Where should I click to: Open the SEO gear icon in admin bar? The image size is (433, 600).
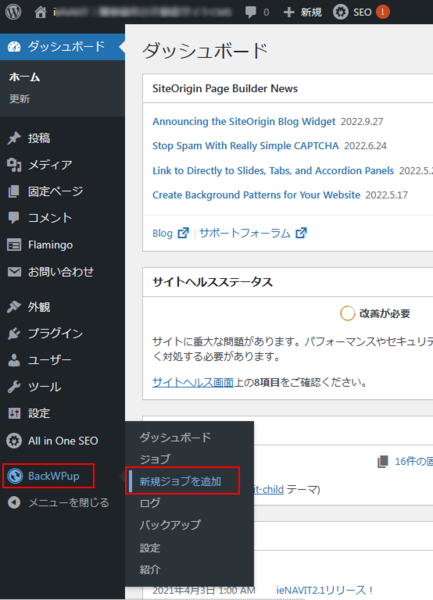tap(340, 12)
